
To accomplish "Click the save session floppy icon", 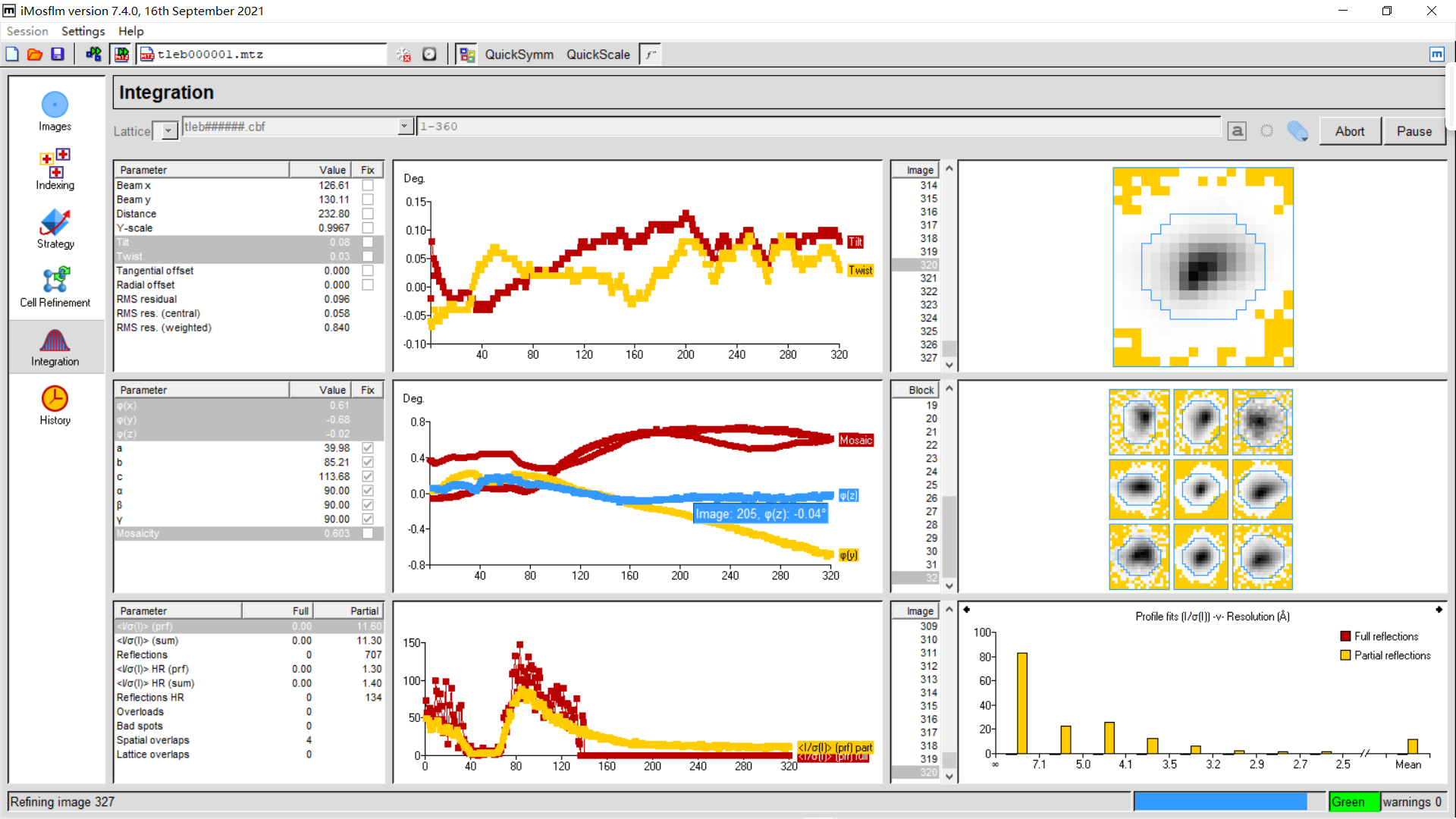I will [58, 54].
